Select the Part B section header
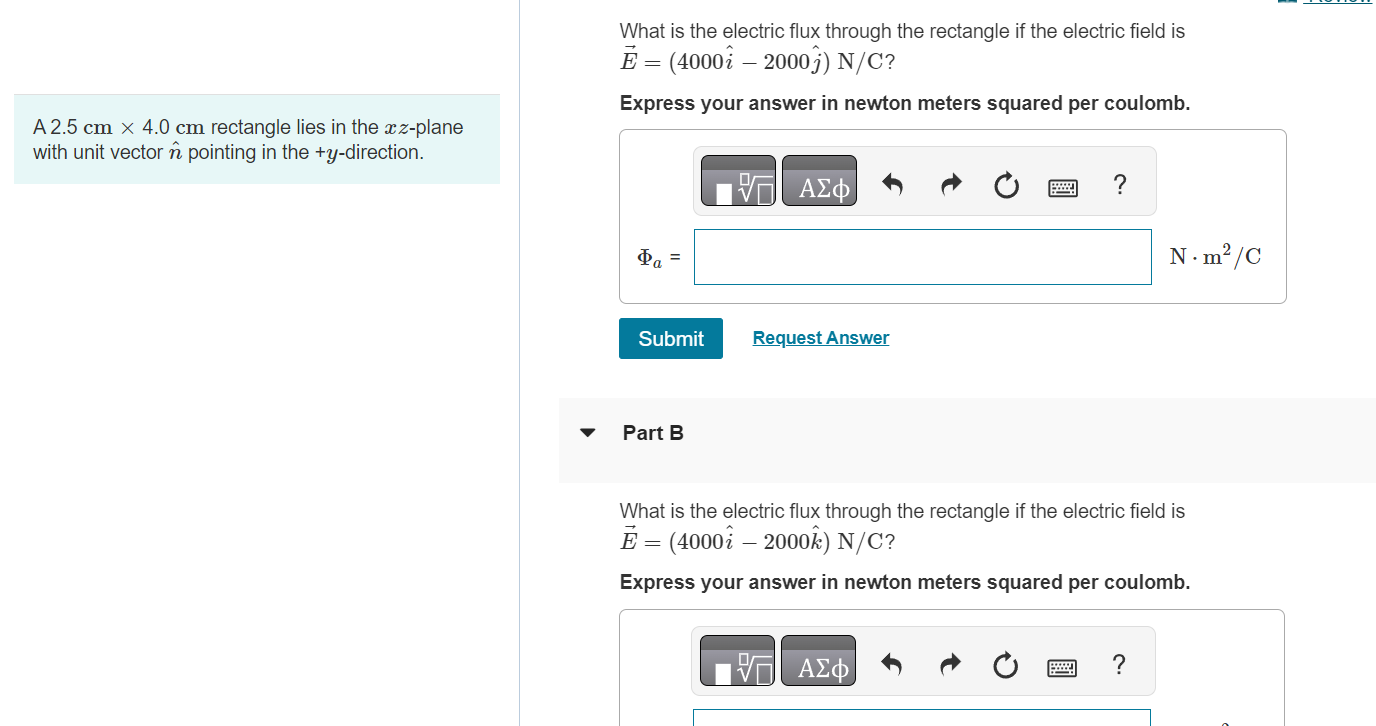The height and width of the screenshot is (726, 1376). tap(652, 432)
